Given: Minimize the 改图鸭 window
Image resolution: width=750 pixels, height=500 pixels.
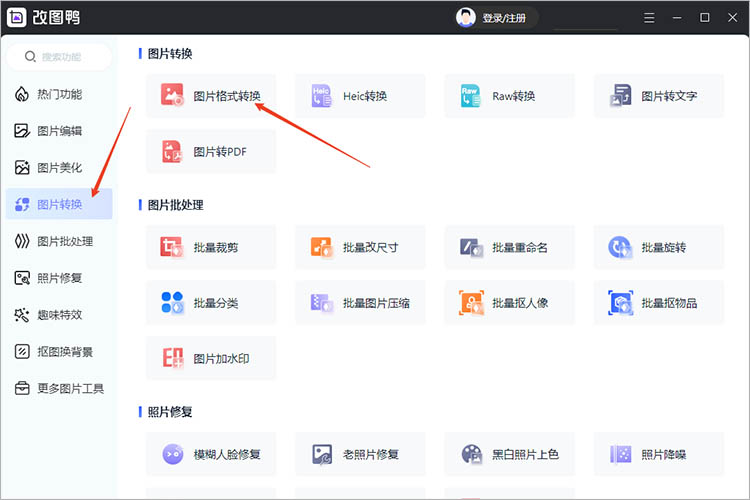Looking at the screenshot, I should click(x=677, y=18).
